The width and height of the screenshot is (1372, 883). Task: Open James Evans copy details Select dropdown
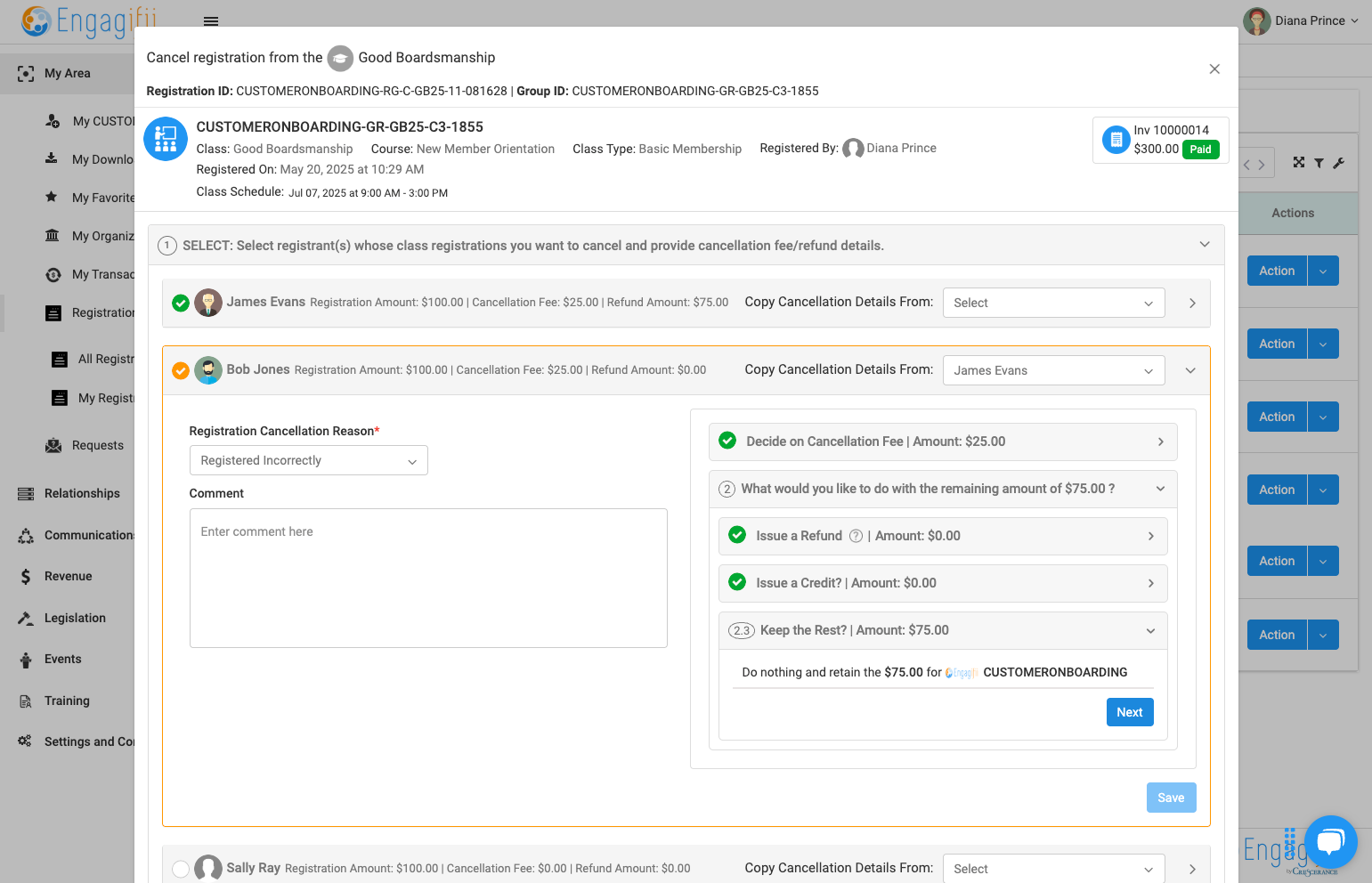coord(1053,303)
